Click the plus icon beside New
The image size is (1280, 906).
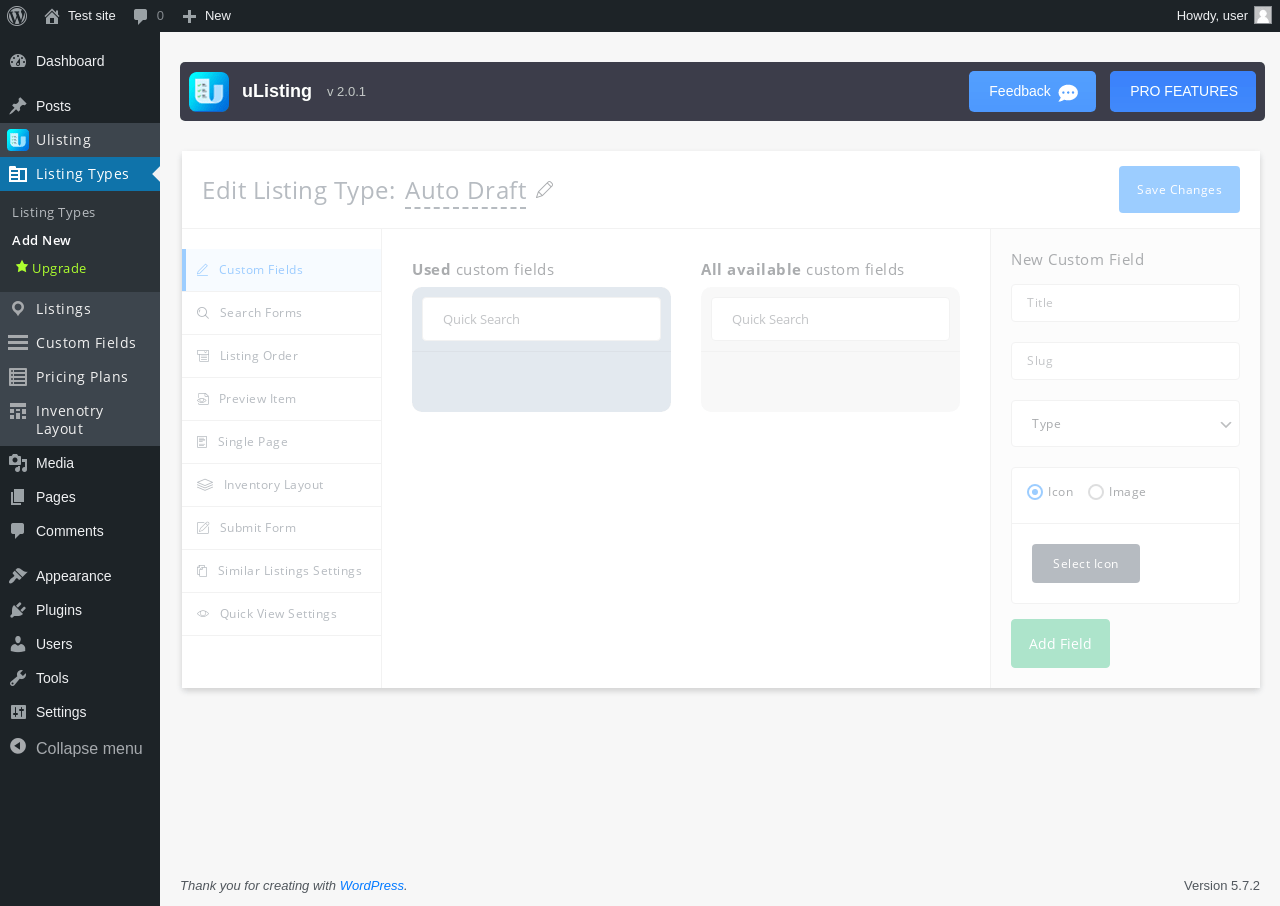(189, 16)
